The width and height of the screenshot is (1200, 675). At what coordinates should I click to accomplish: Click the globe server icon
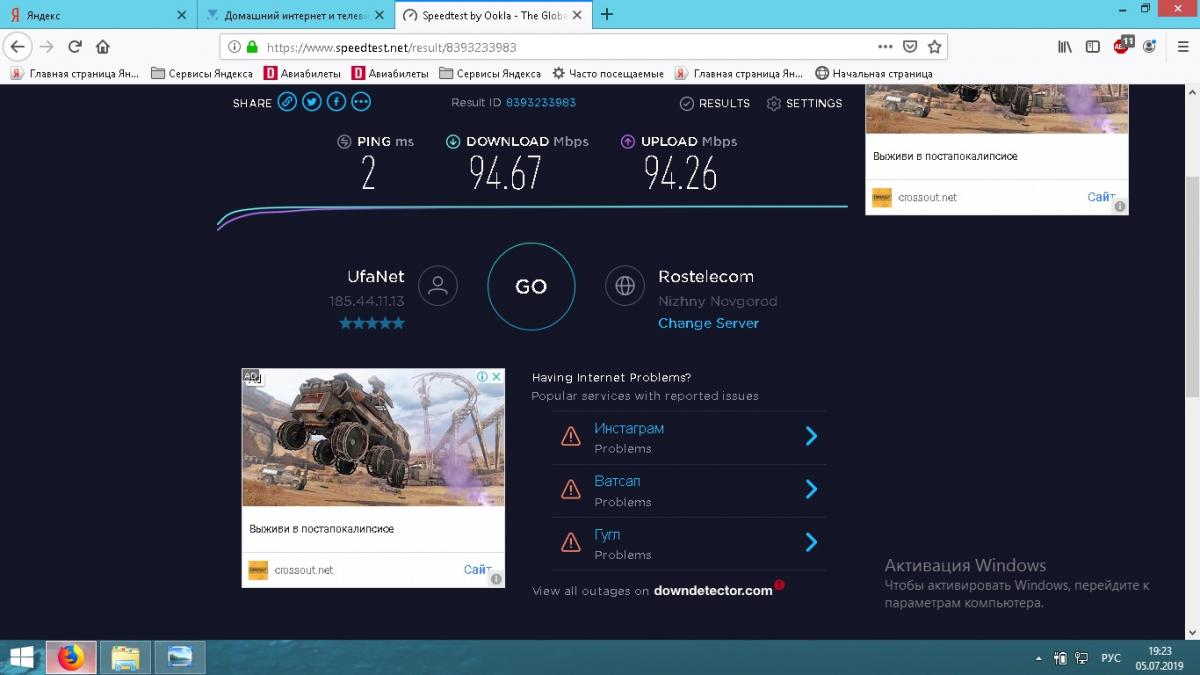625,285
